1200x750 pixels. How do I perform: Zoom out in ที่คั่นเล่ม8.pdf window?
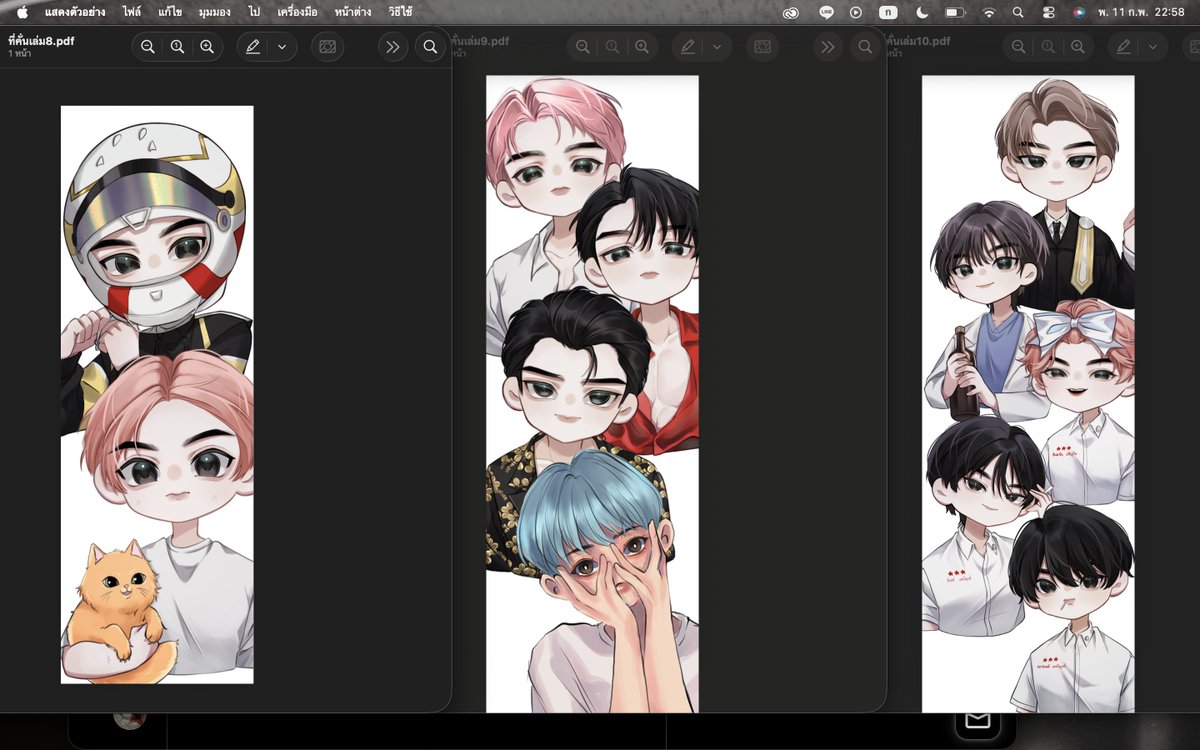(148, 47)
